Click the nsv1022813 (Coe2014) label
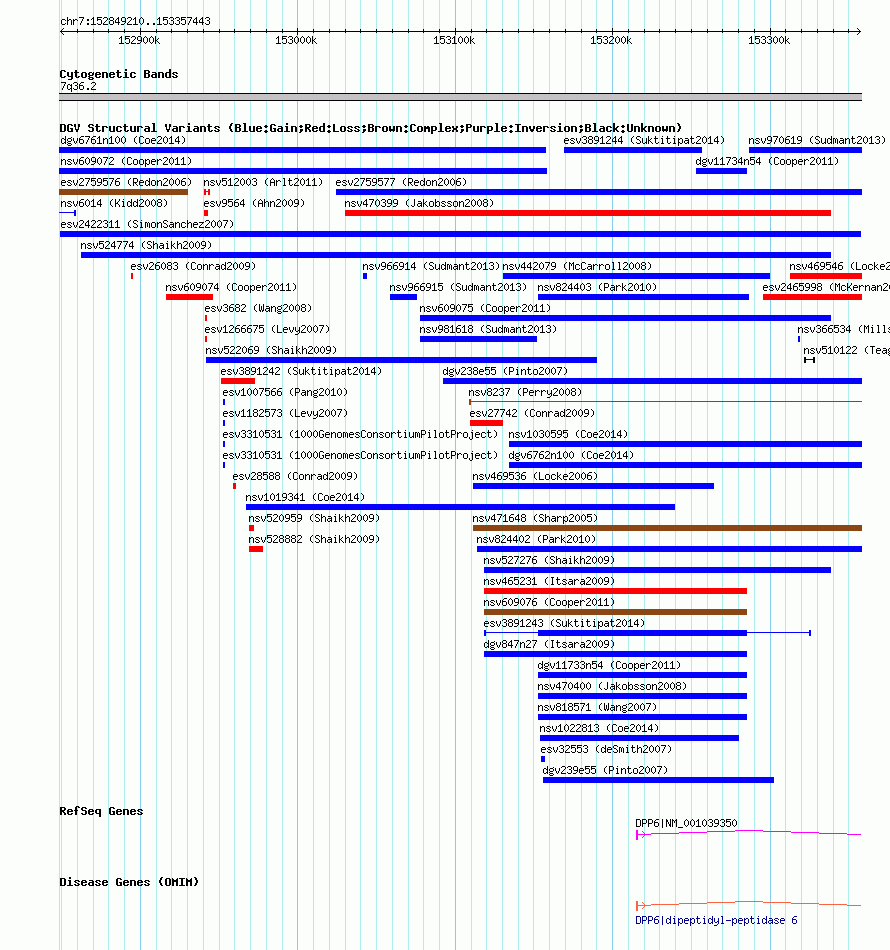Image resolution: width=890 pixels, height=950 pixels. coord(599,728)
